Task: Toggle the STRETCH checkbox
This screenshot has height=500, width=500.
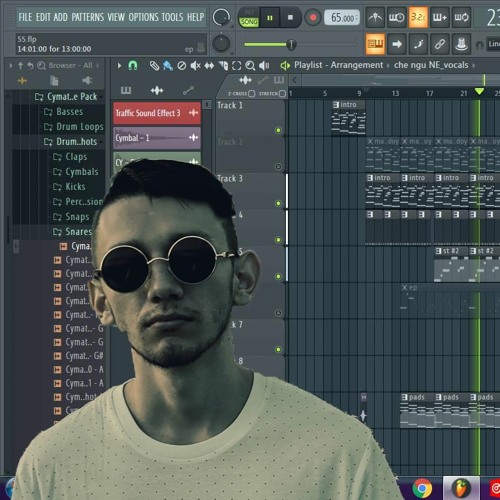Action: point(282,94)
